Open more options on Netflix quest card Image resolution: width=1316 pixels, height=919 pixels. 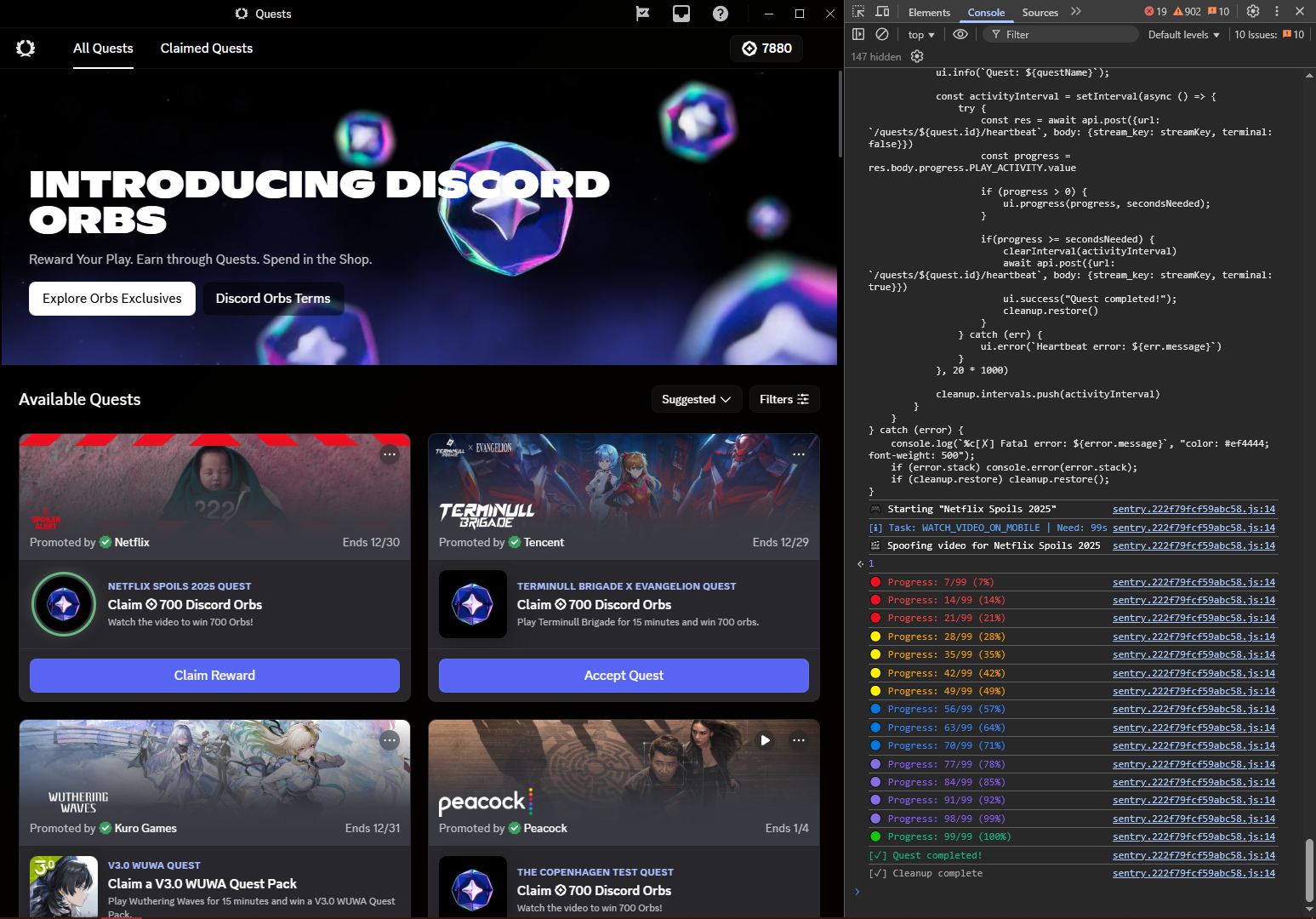[x=390, y=454]
